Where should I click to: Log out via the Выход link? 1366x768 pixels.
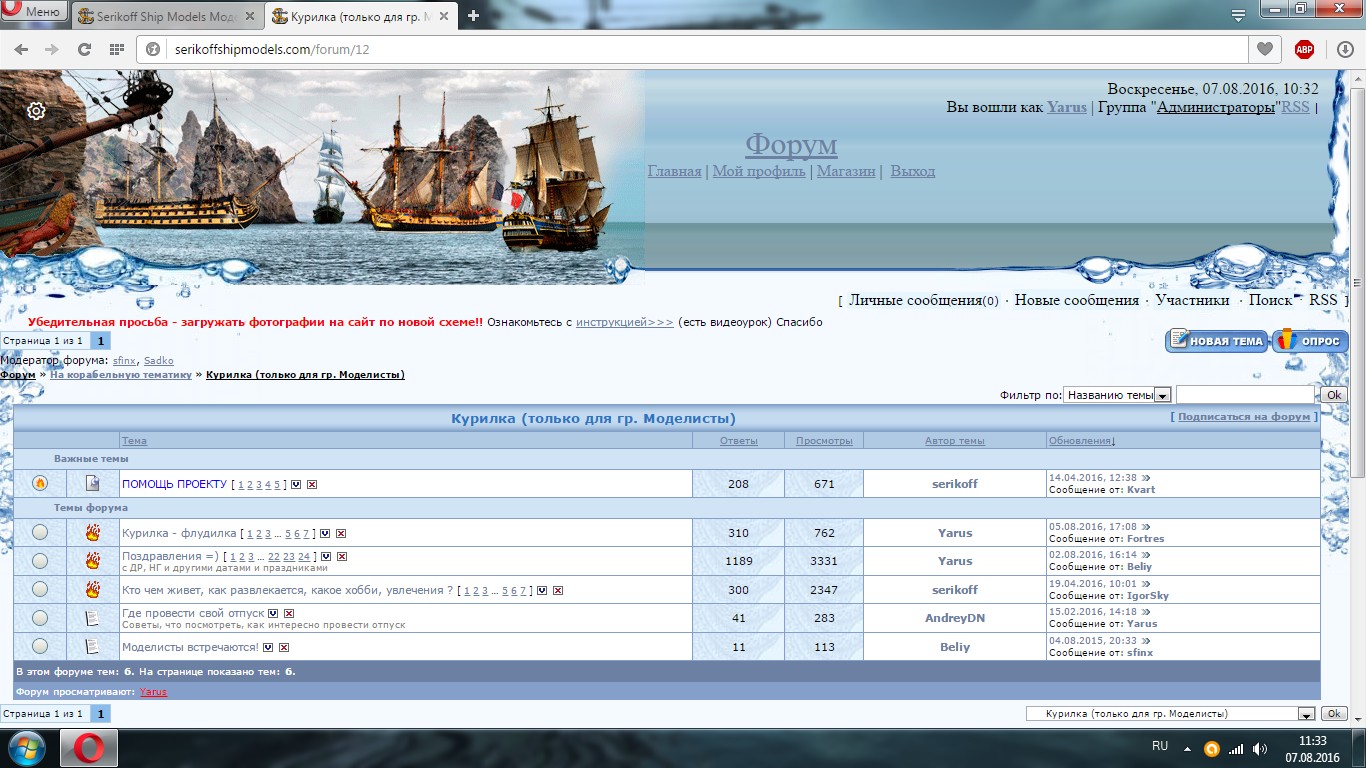[x=913, y=172]
